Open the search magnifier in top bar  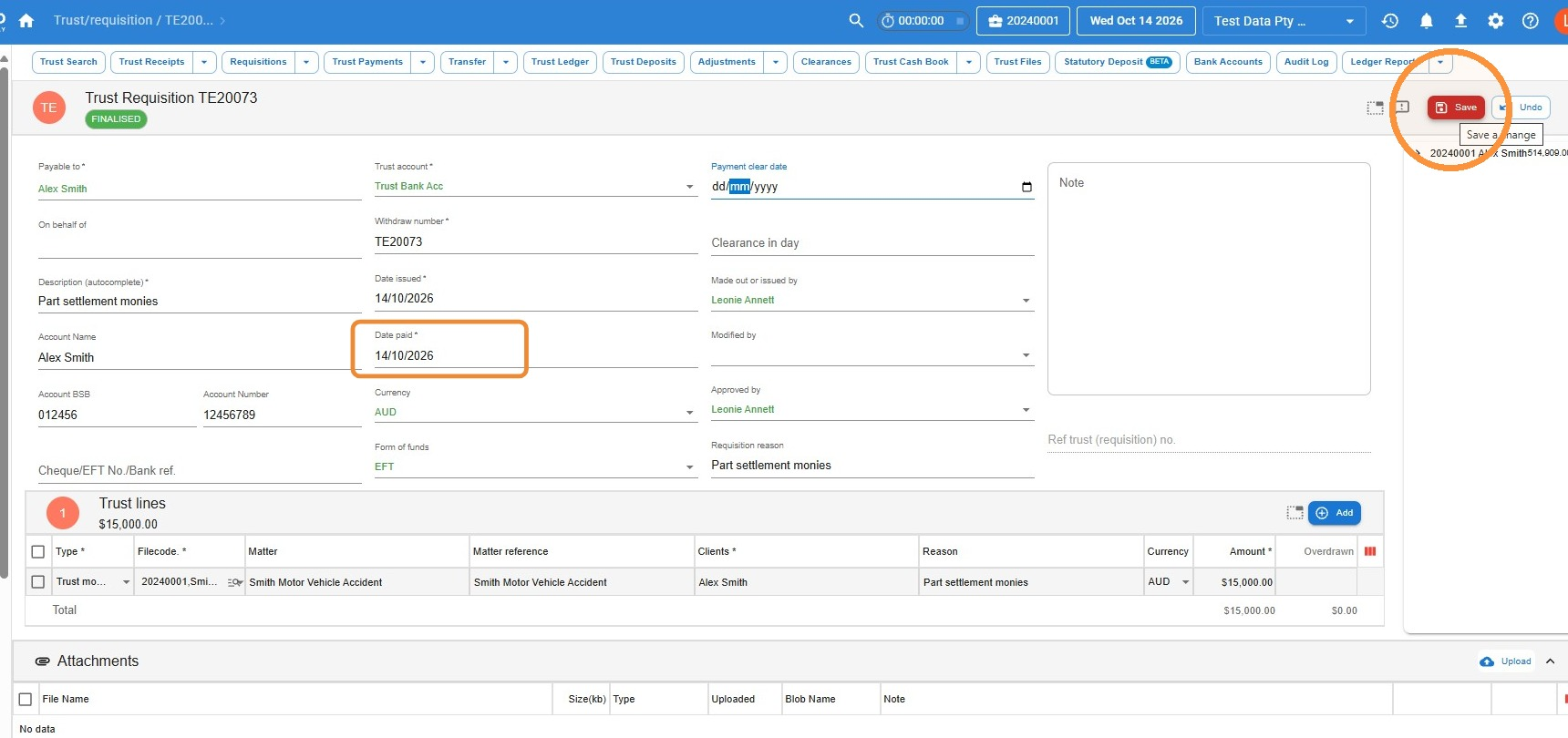click(856, 20)
